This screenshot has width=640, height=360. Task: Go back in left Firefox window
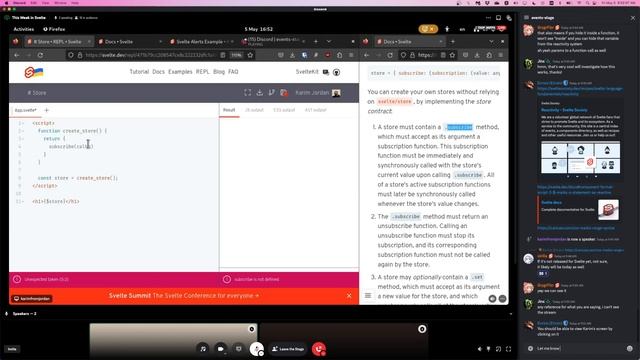coord(17,55)
